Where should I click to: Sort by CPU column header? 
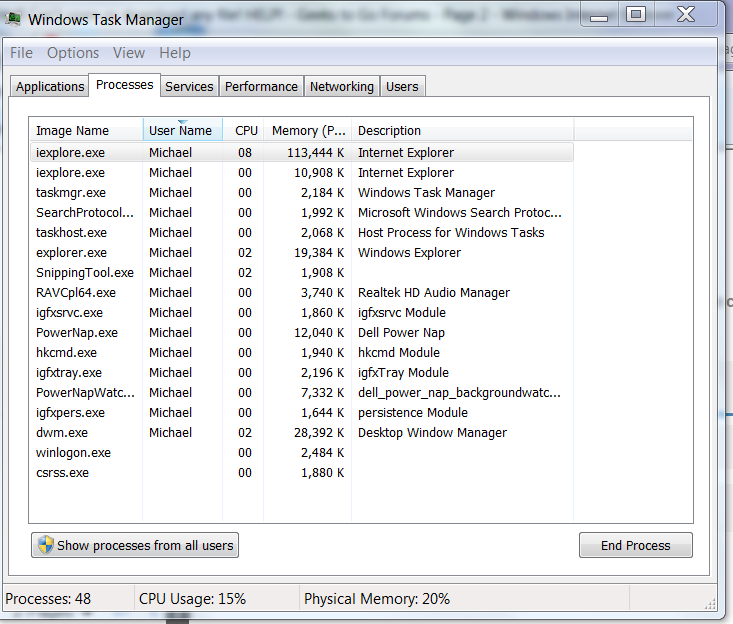[x=244, y=130]
